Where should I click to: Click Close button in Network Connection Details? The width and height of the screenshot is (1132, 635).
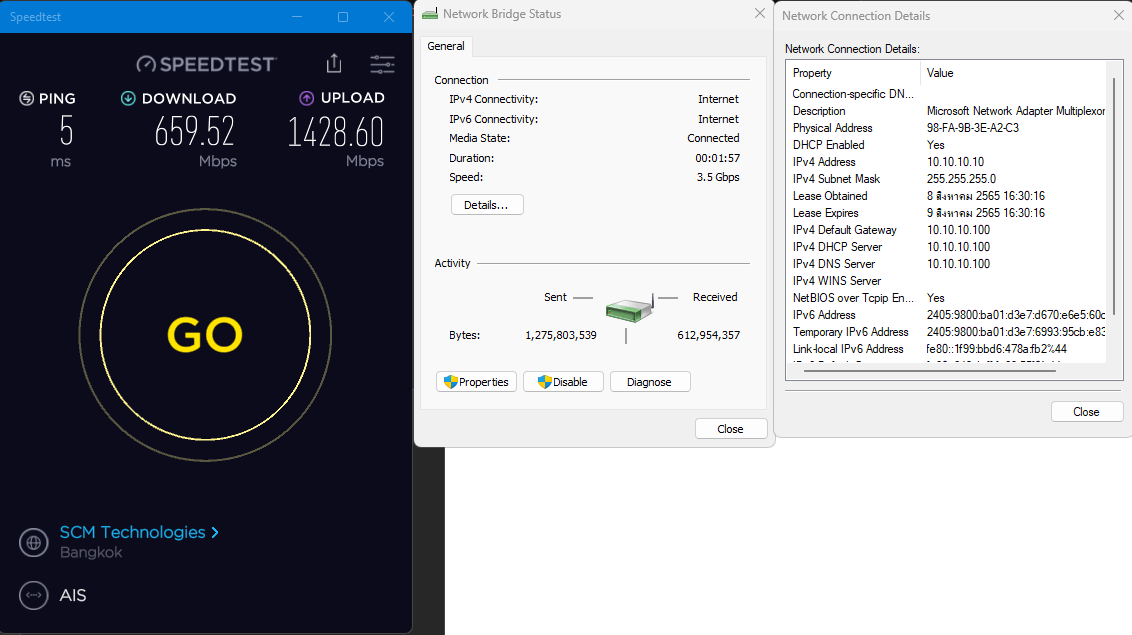pos(1087,411)
